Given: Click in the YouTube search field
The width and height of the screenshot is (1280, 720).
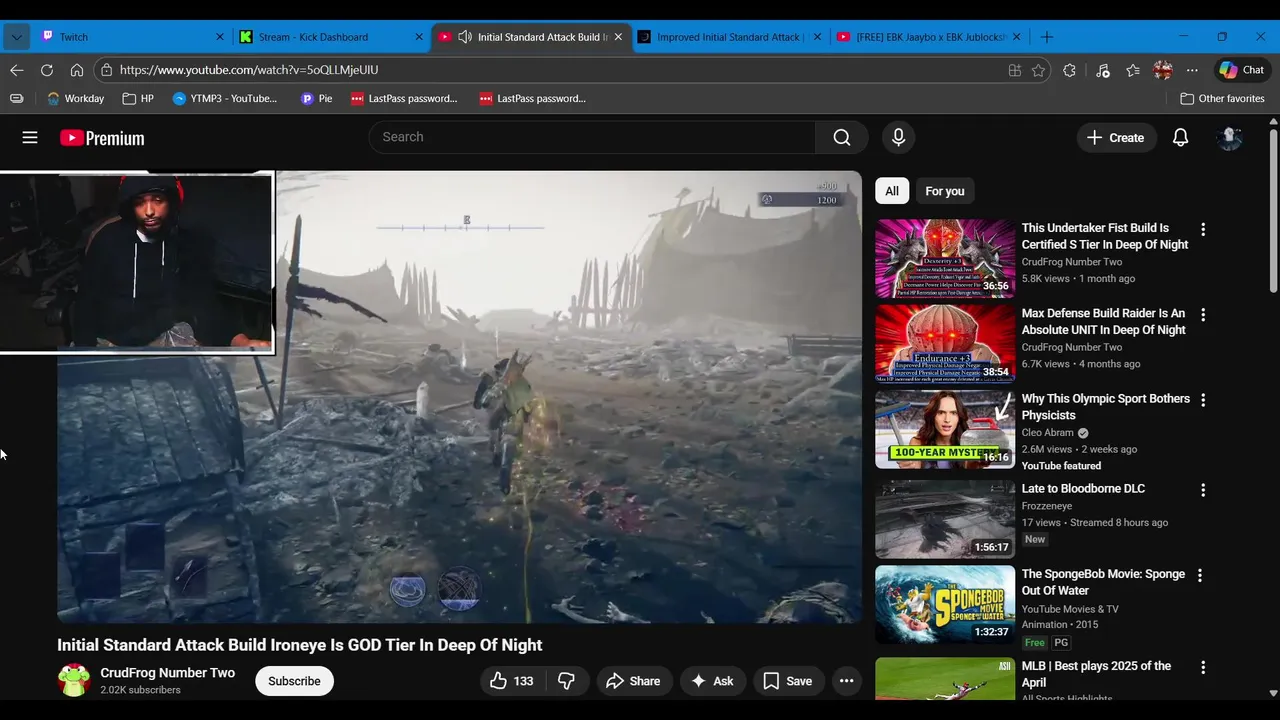Looking at the screenshot, I should (592, 137).
